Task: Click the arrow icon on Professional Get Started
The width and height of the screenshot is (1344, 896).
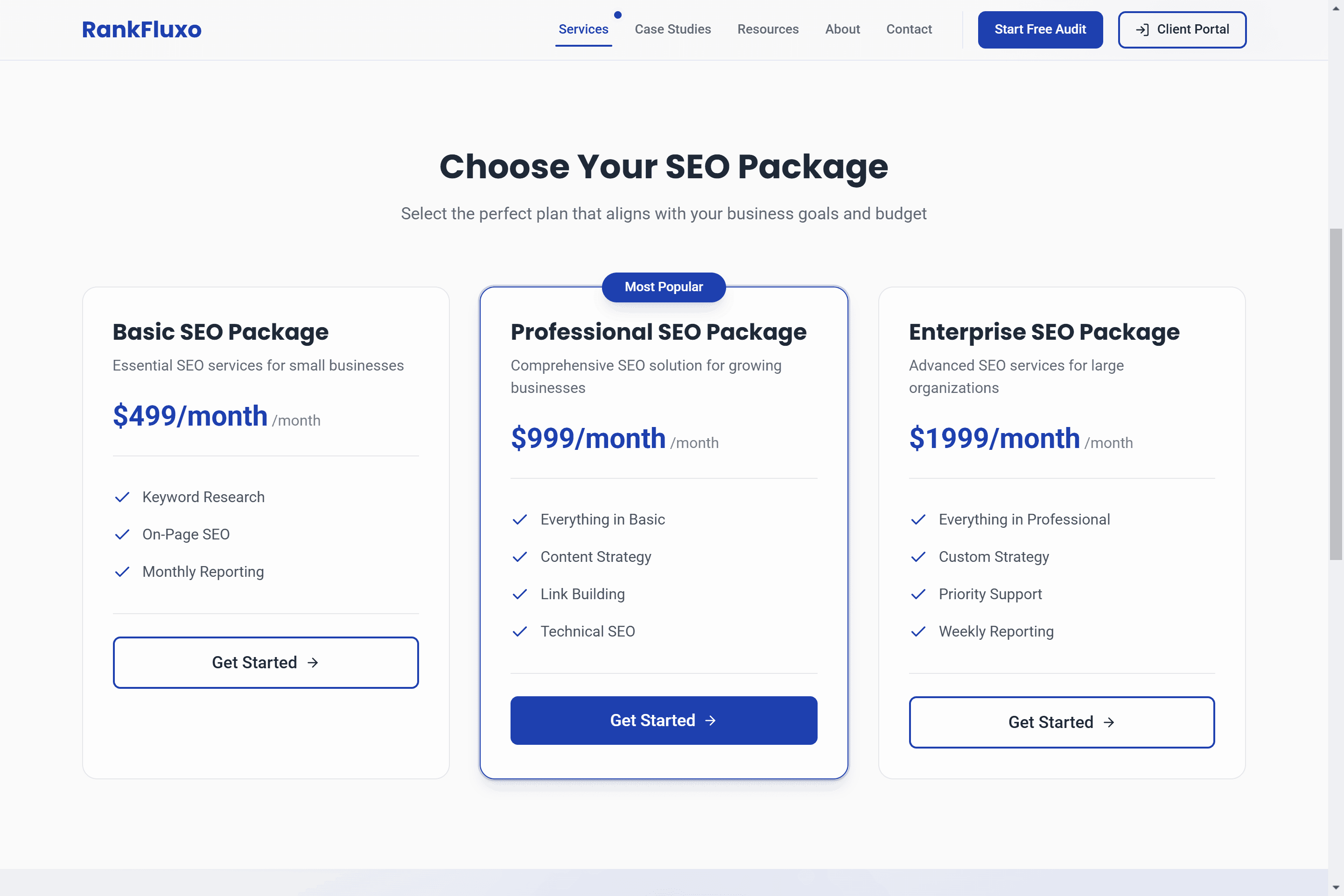Action: pos(710,721)
